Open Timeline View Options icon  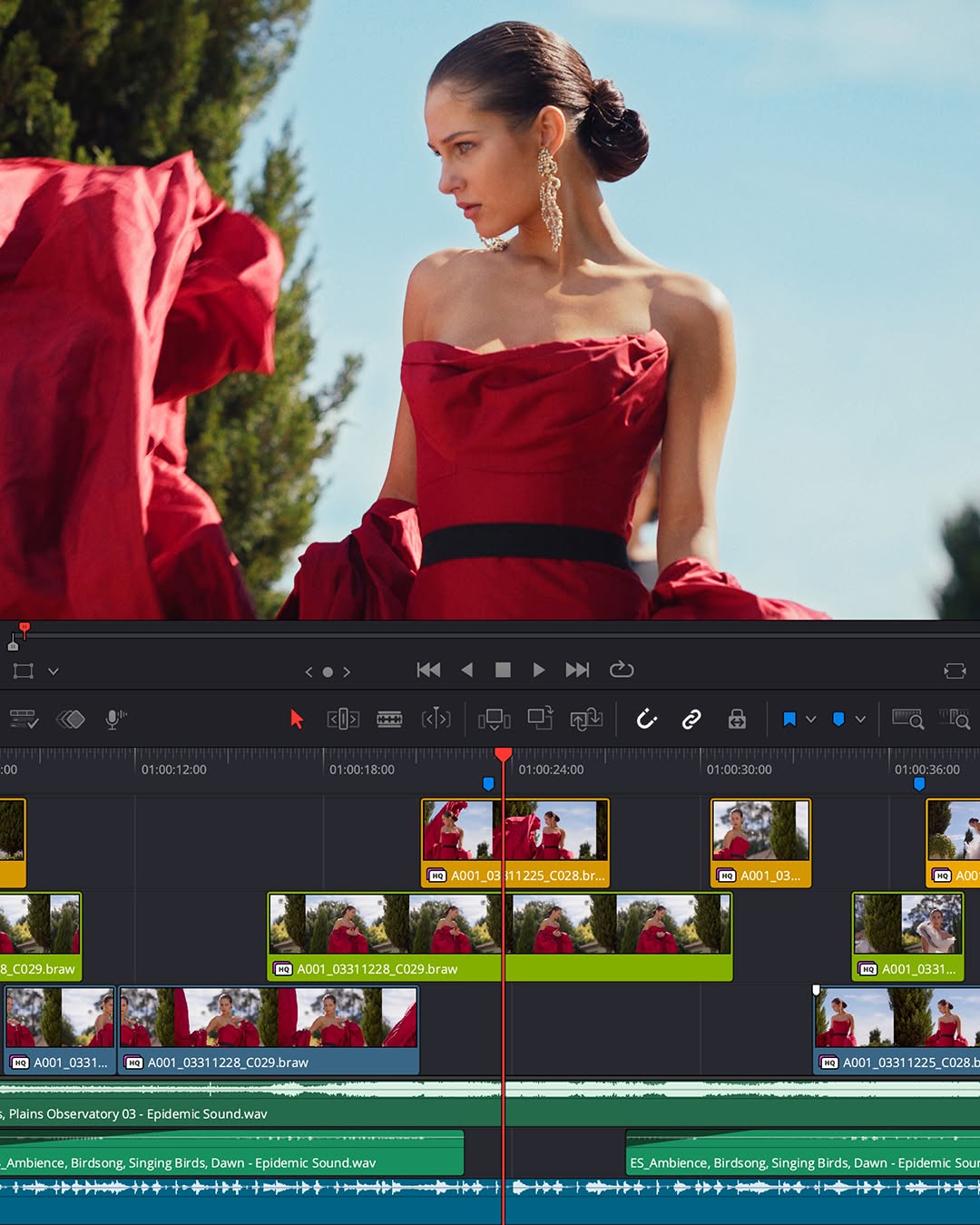24,720
